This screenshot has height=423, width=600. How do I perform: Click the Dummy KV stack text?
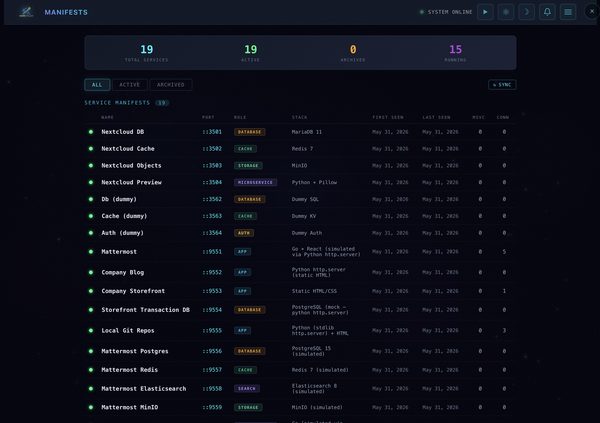pos(304,216)
